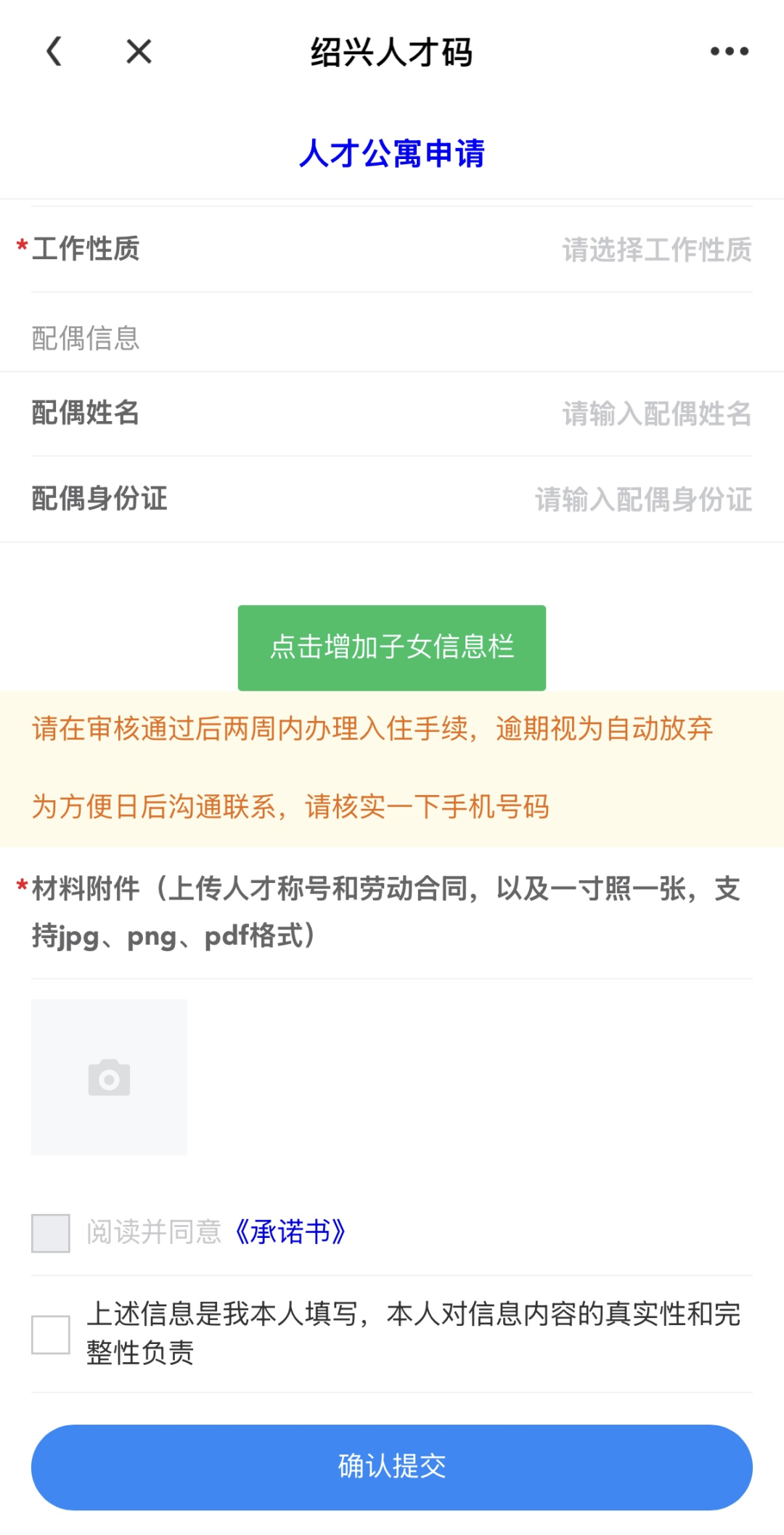Image resolution: width=784 pixels, height=1535 pixels.
Task: Check the 阅读并同意 承诺书 checkbox
Action: (x=51, y=1233)
